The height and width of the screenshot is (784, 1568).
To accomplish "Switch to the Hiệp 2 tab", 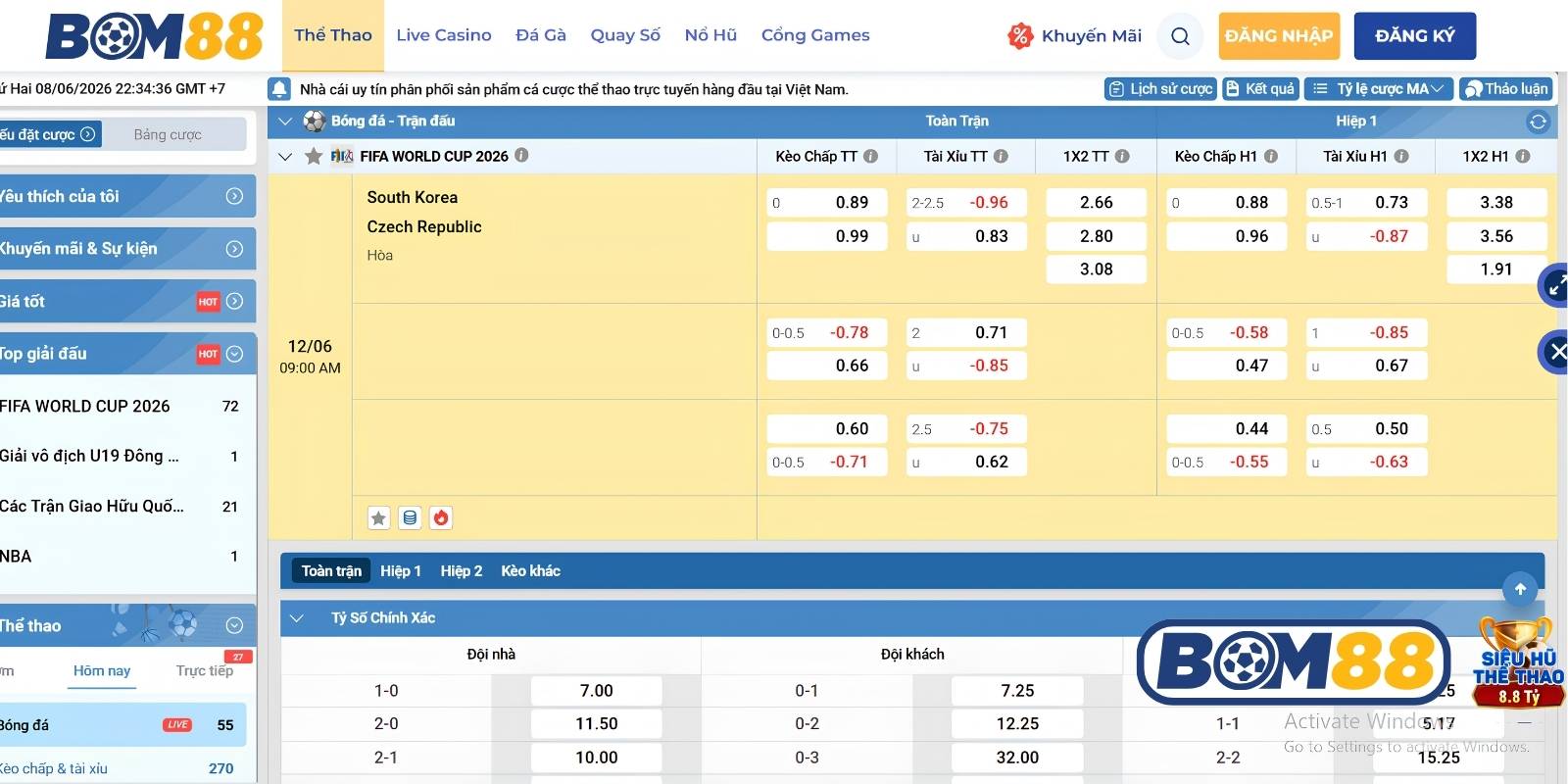I will 462,571.
